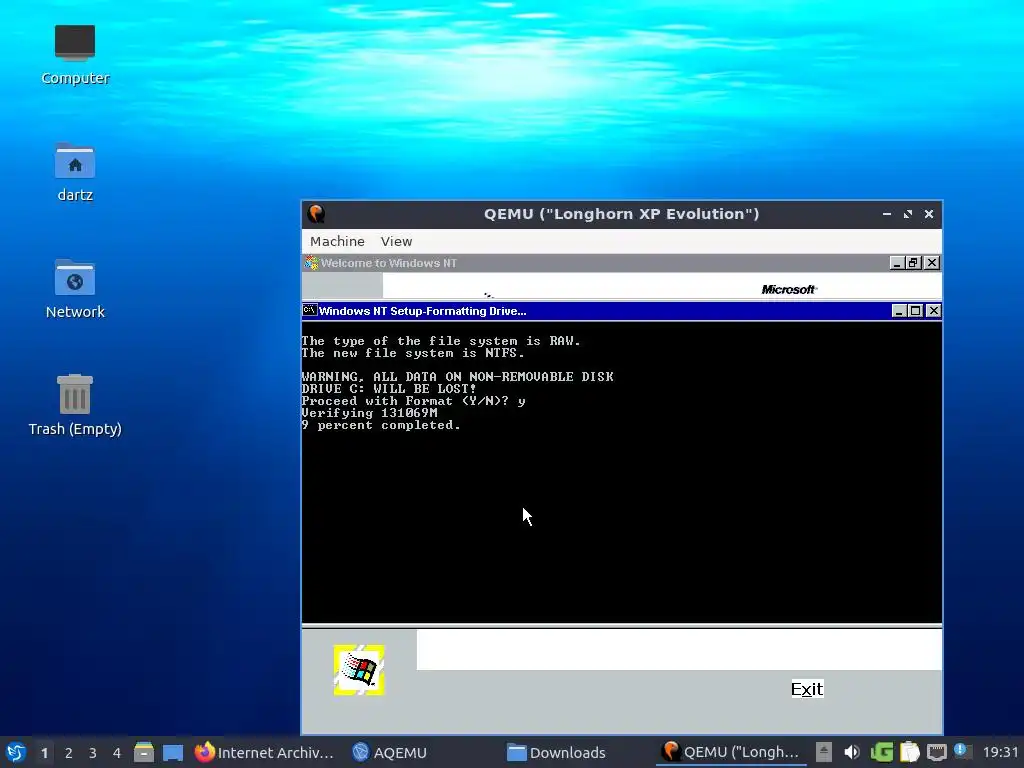The image size is (1024, 768).
Task: Open the Lubuntu start menu
Action: point(16,752)
